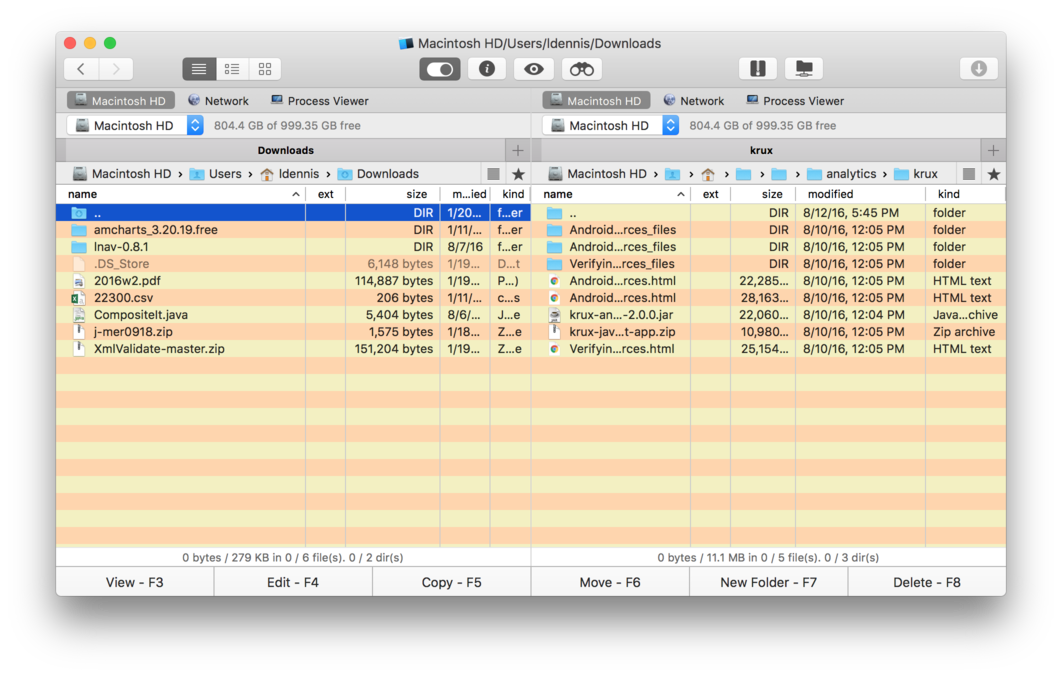Click the Edit - F4 button

pos(293,583)
